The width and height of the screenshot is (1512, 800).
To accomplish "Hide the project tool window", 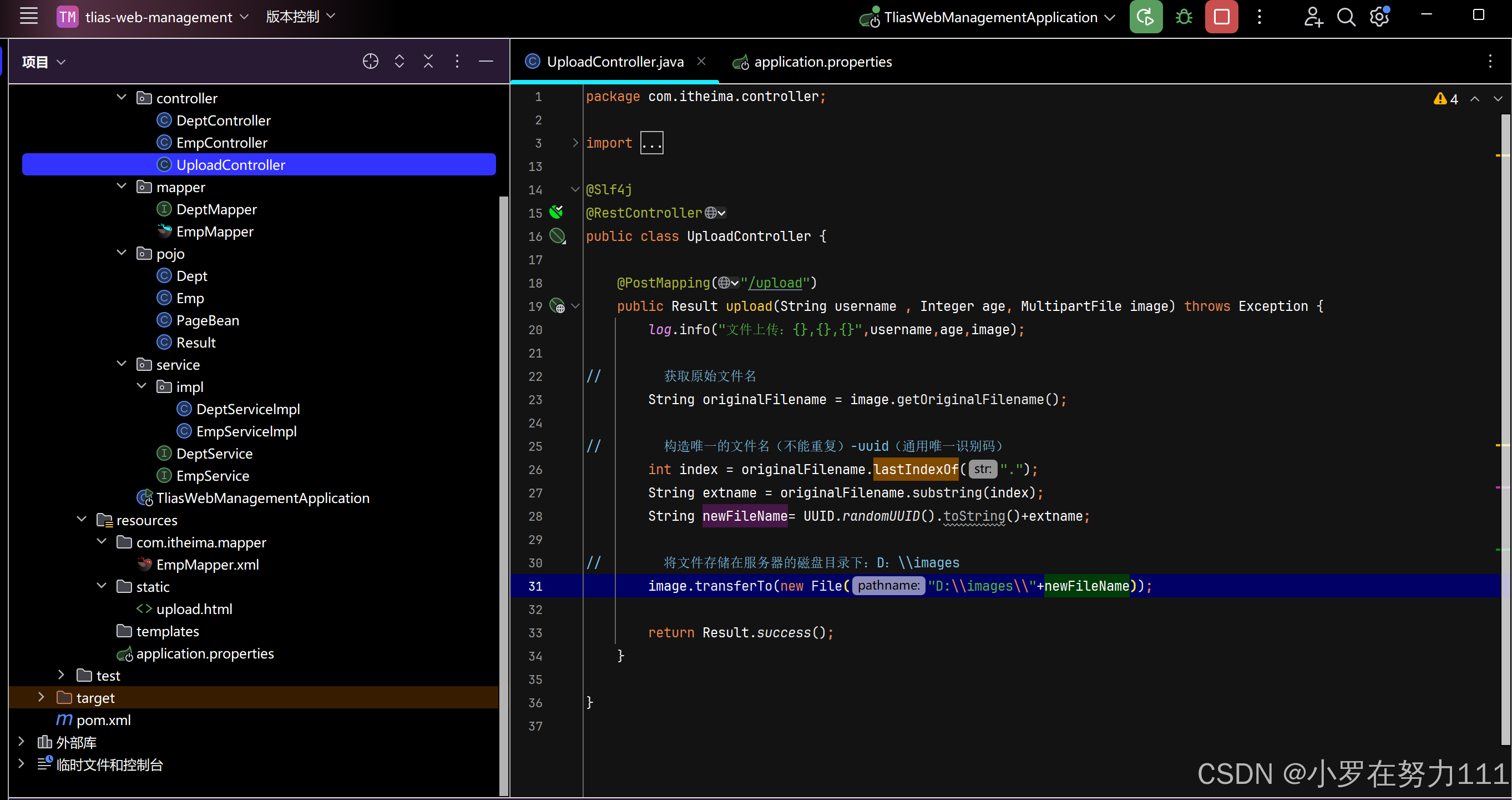I will click(x=486, y=62).
